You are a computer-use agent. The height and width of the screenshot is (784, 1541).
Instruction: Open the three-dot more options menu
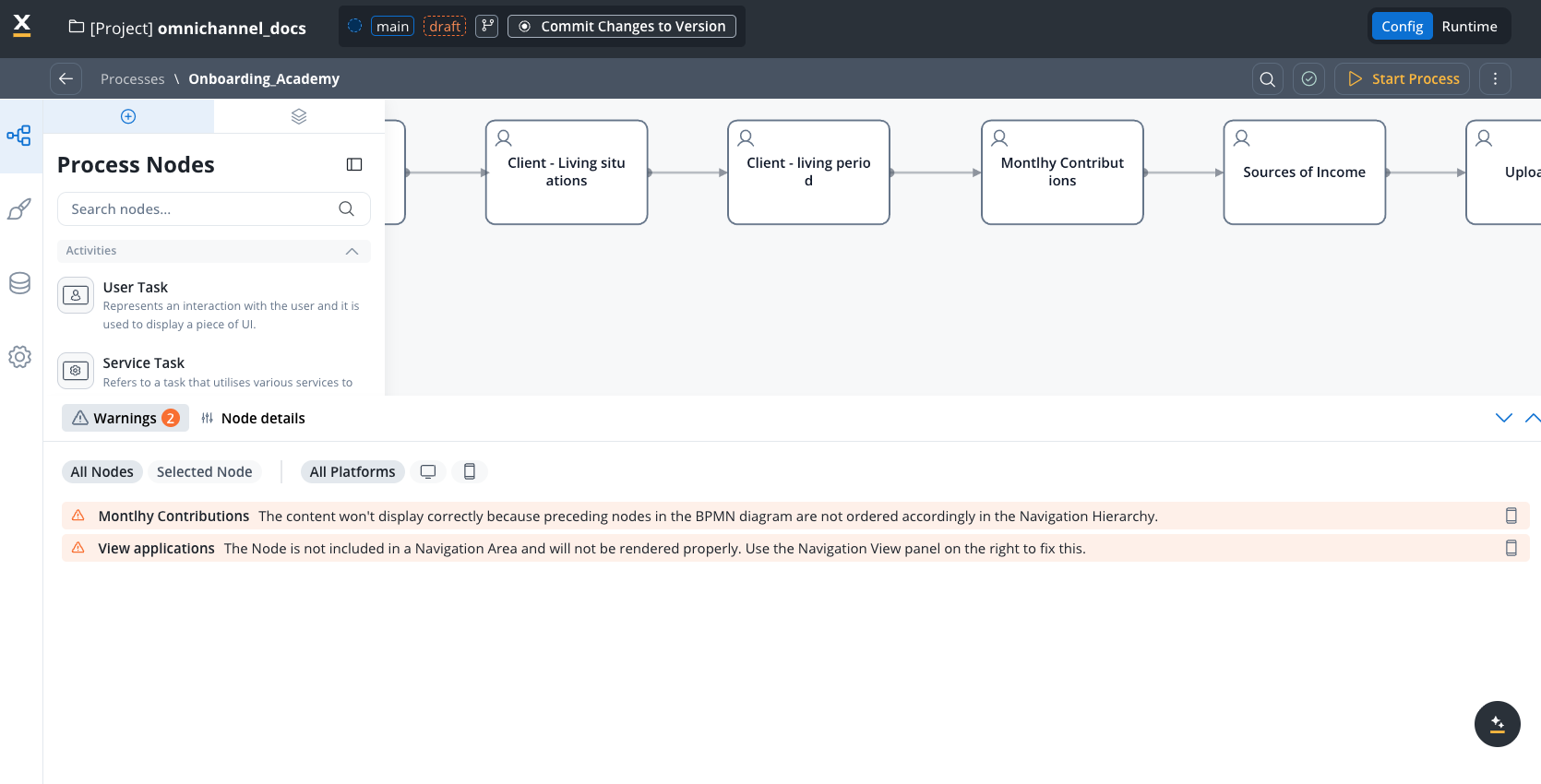click(1495, 79)
